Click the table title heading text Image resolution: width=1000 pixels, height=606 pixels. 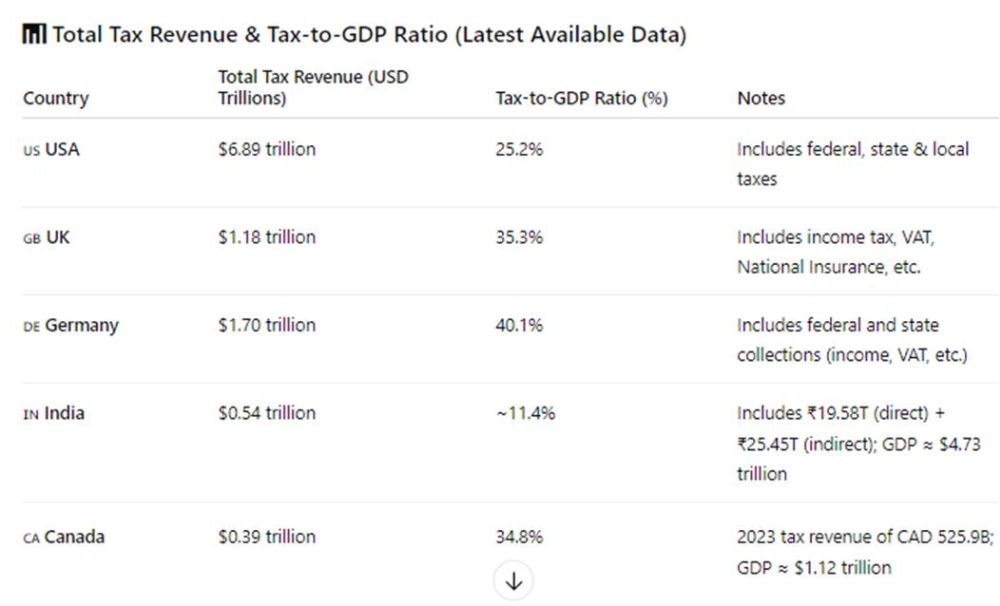tap(369, 36)
